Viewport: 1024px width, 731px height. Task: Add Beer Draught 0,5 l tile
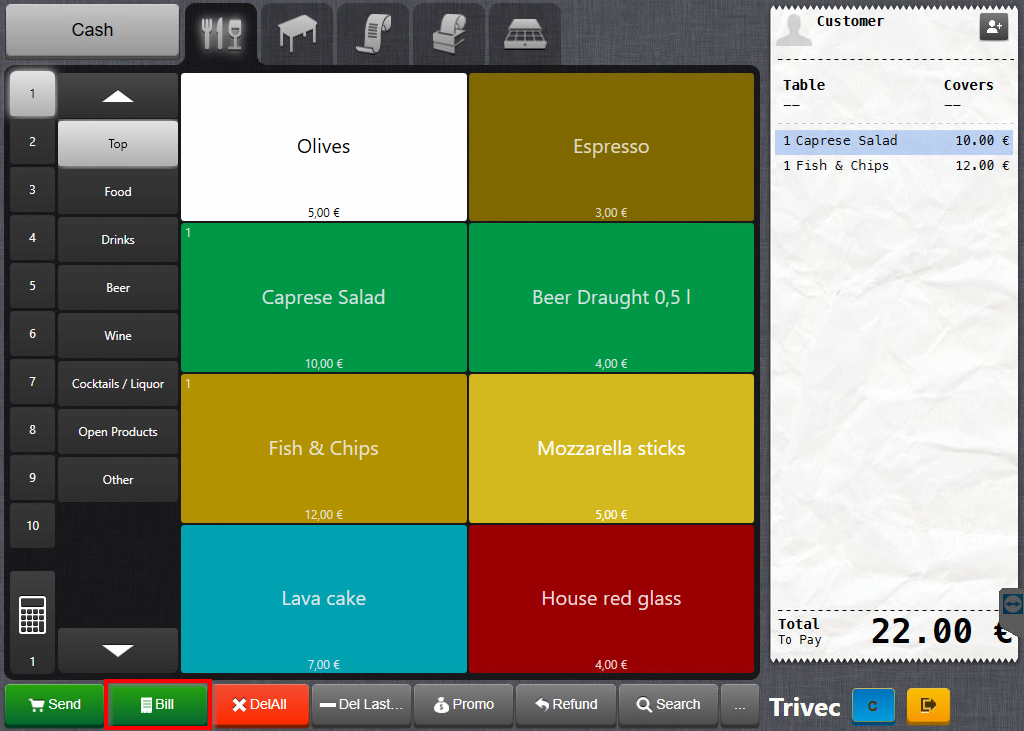point(611,298)
